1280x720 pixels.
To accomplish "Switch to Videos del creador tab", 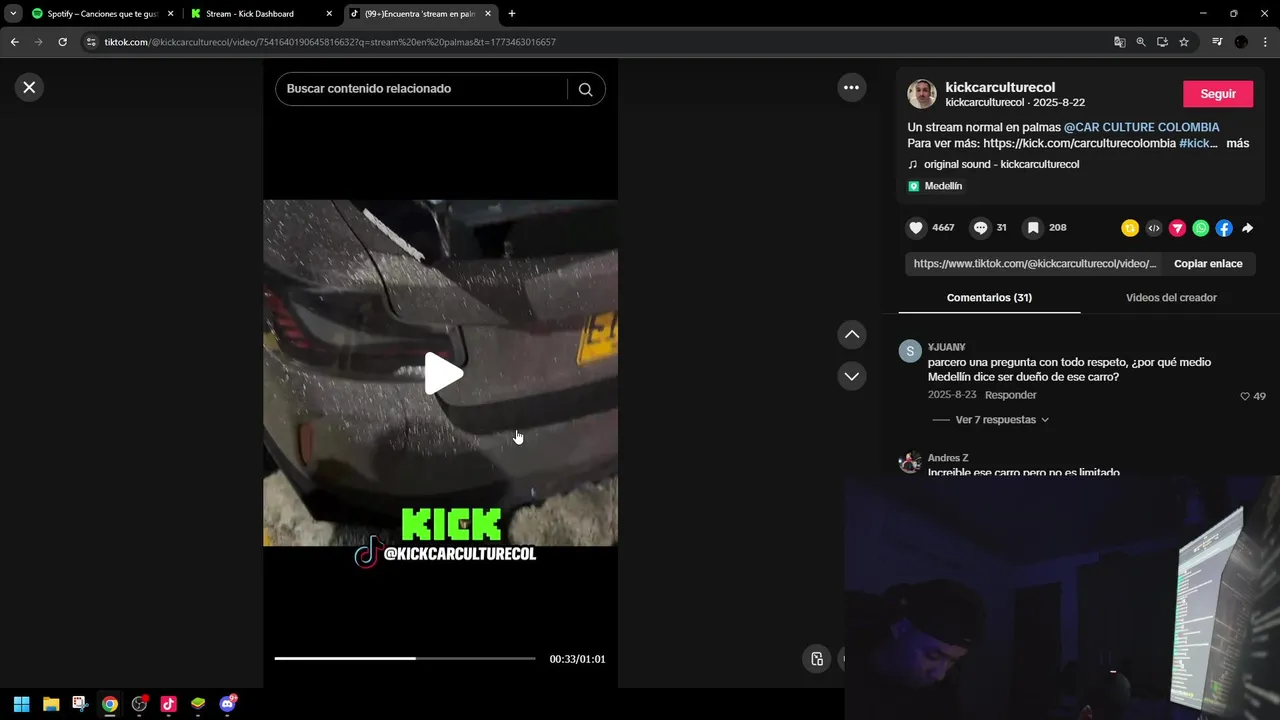I will point(1171,298).
